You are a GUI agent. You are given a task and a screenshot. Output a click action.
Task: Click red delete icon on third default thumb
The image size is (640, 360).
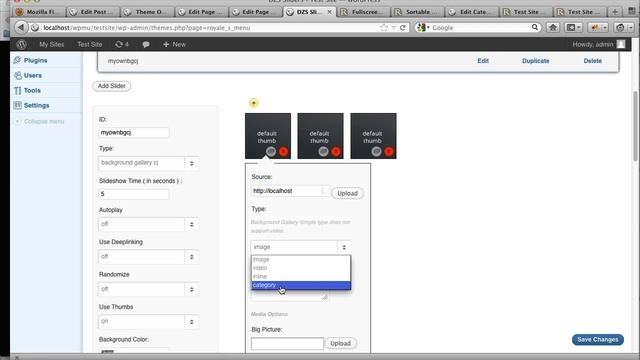(389, 151)
